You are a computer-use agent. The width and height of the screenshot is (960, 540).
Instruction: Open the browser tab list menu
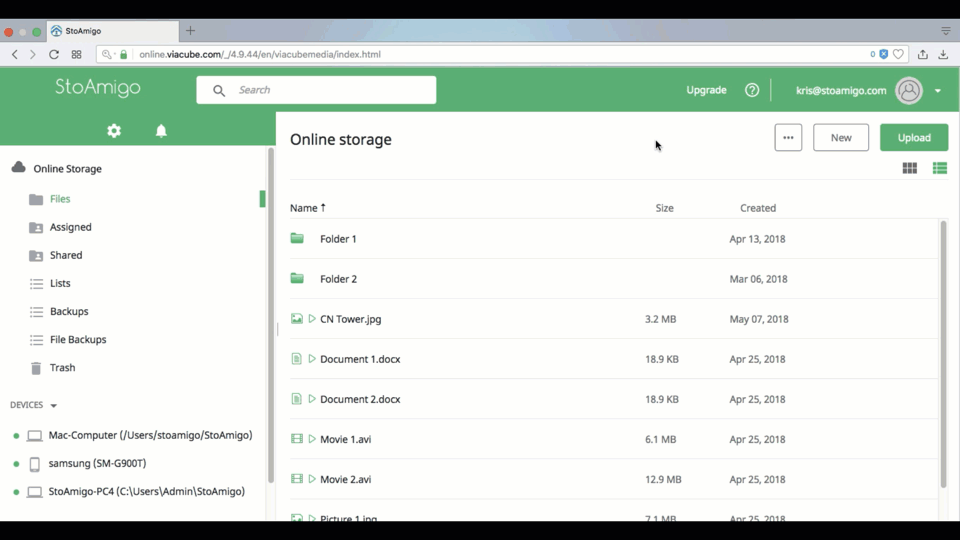(x=946, y=31)
